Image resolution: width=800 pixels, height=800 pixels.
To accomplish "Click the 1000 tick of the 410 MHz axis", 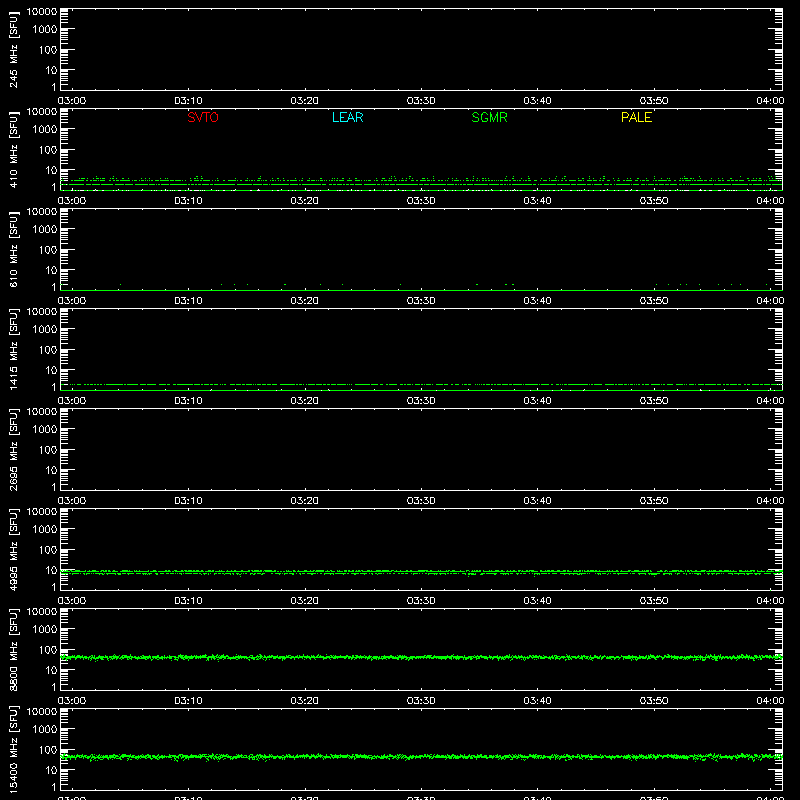I will tap(45, 130).
